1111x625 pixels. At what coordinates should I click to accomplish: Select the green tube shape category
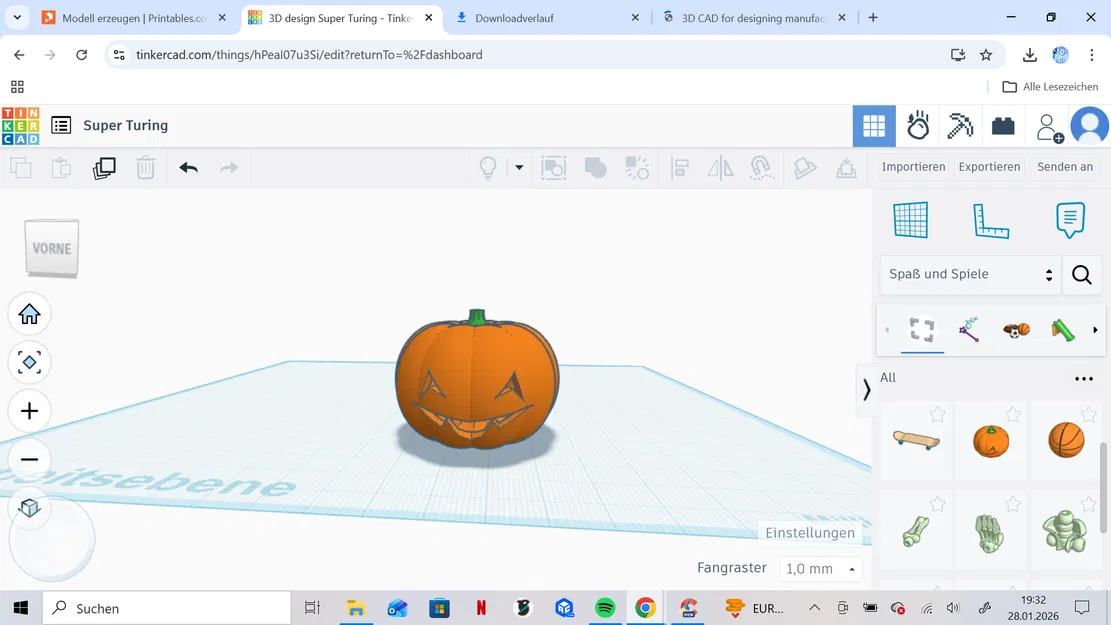[1063, 330]
